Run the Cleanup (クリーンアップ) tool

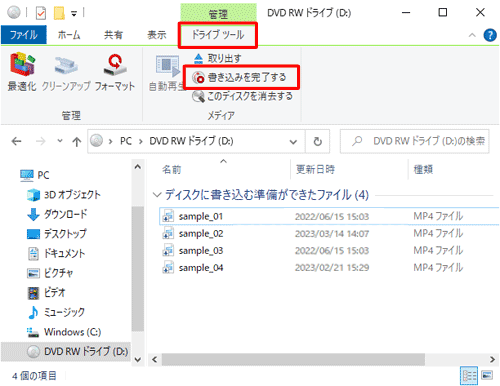tap(66, 72)
